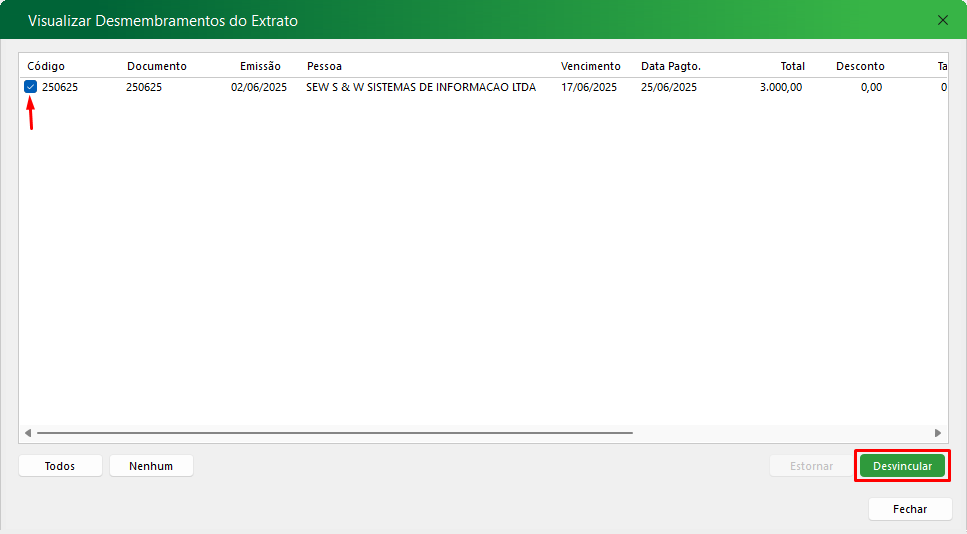Viewport: 967px width, 534px height.
Task: Sort by the Desconto column header
Action: pos(860,66)
